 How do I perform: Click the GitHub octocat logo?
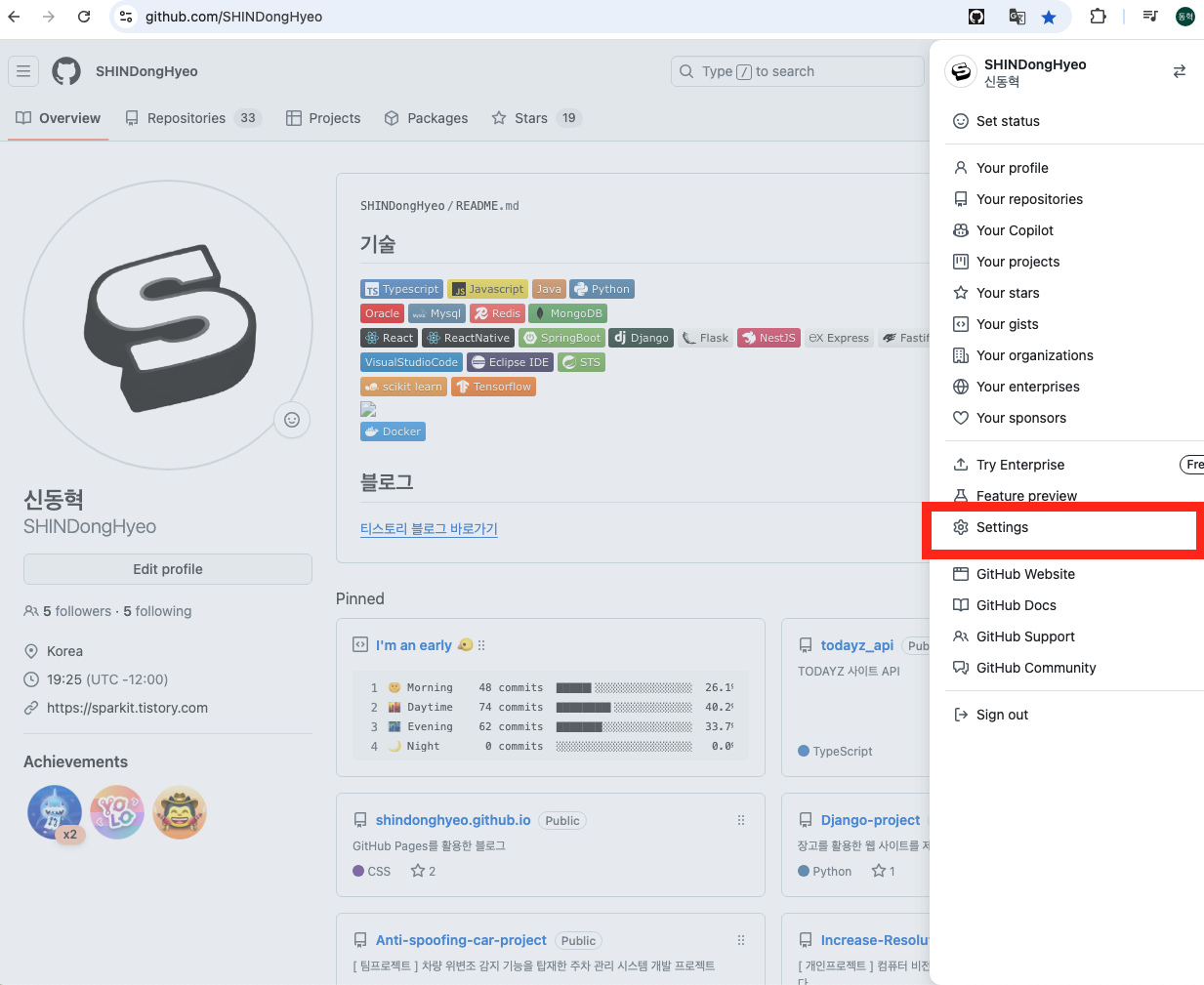66,71
